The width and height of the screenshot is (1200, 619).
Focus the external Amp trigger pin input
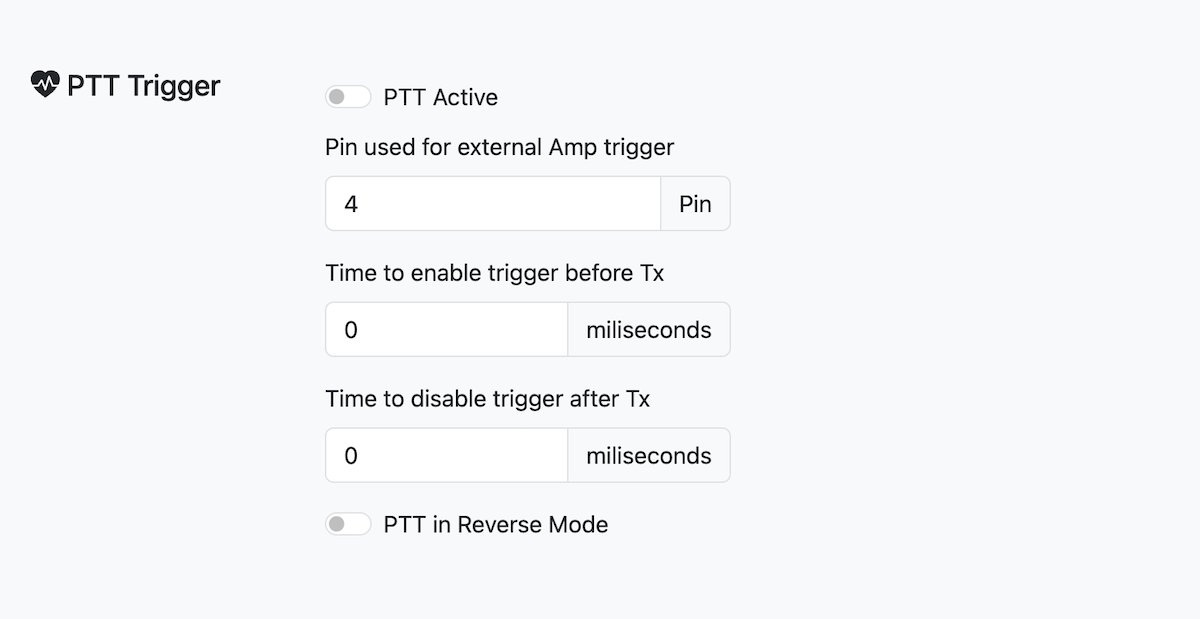pos(493,204)
